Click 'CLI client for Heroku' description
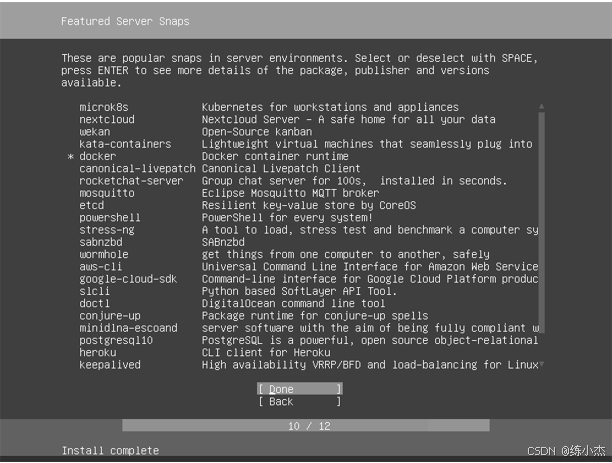612x463 pixels. click(x=266, y=353)
